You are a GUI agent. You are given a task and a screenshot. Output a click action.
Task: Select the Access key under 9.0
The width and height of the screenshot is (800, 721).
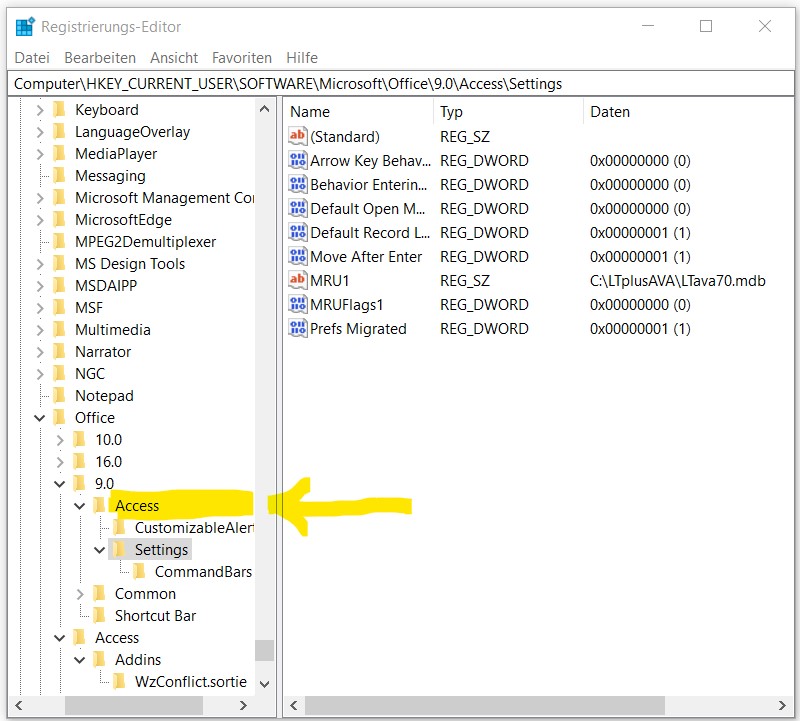coord(137,505)
